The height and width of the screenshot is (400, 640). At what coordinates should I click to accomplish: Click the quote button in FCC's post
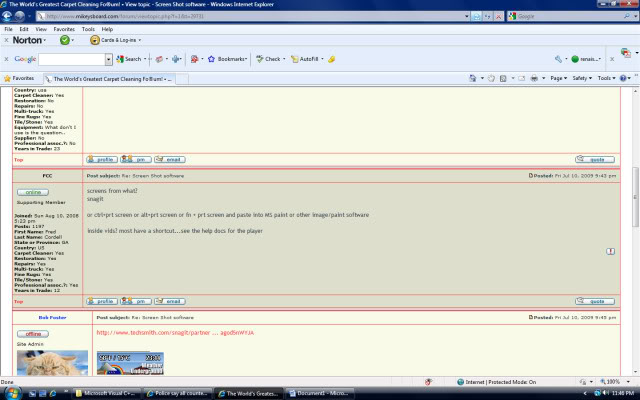(x=595, y=301)
